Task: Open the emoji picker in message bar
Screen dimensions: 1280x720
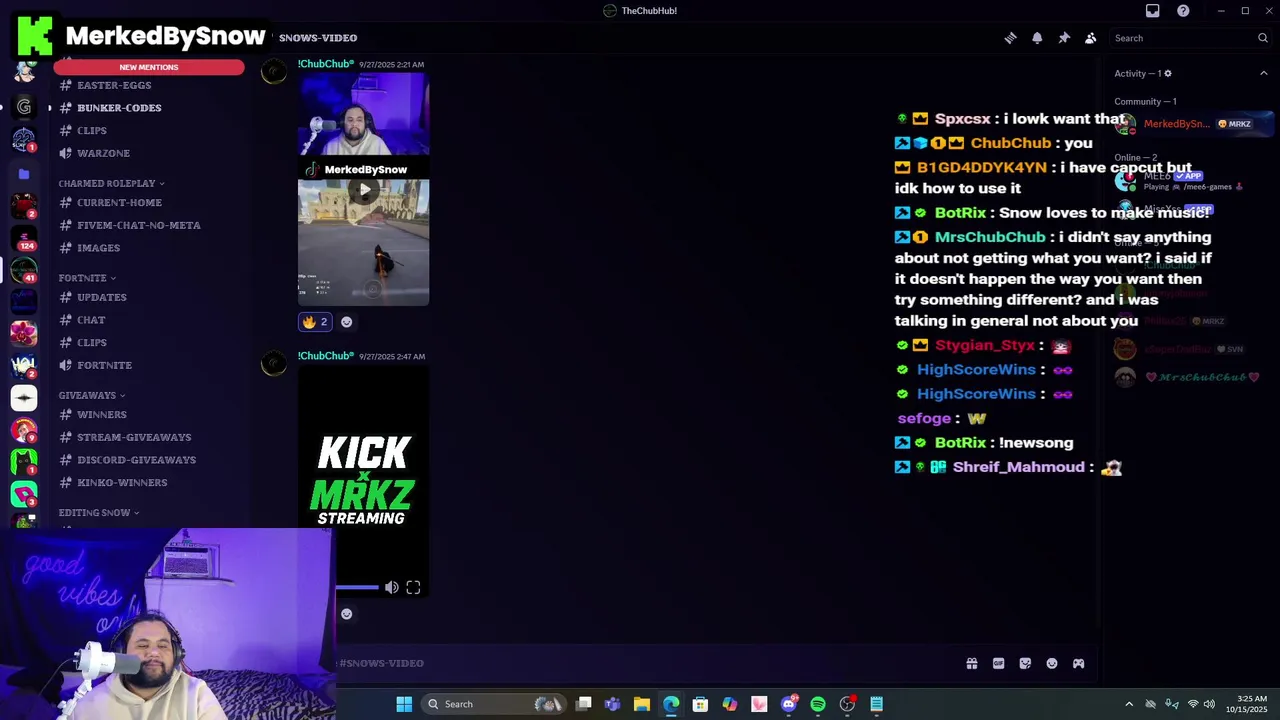Action: point(1052,663)
